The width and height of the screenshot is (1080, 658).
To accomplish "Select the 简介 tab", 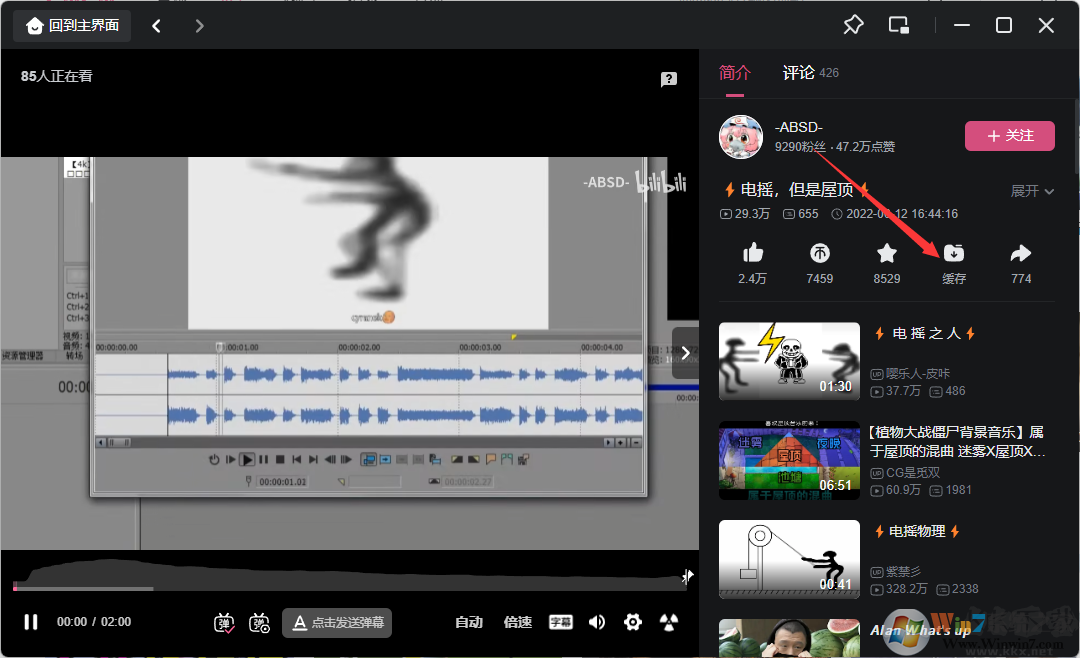I will (x=734, y=73).
